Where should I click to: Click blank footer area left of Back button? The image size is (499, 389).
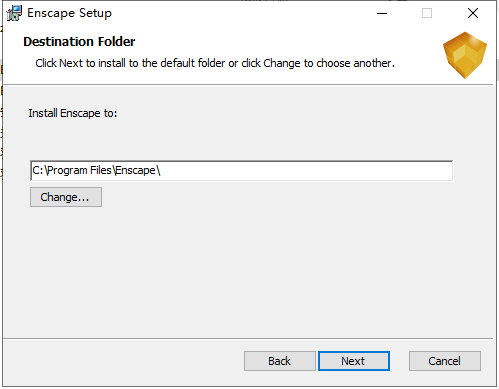click(x=123, y=361)
